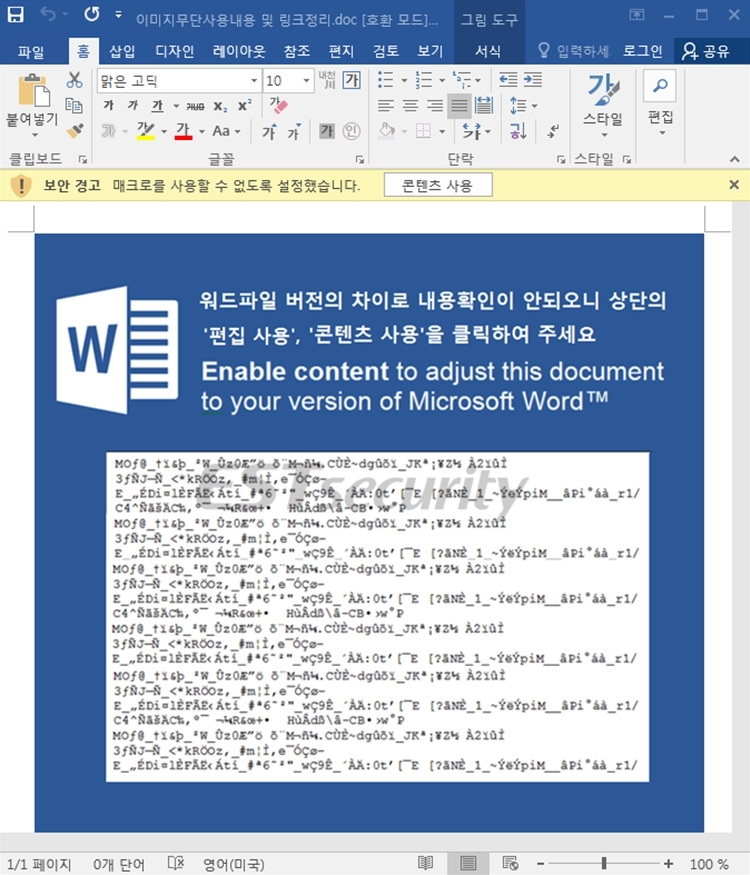Dismiss the security warning bar

pos(734,184)
